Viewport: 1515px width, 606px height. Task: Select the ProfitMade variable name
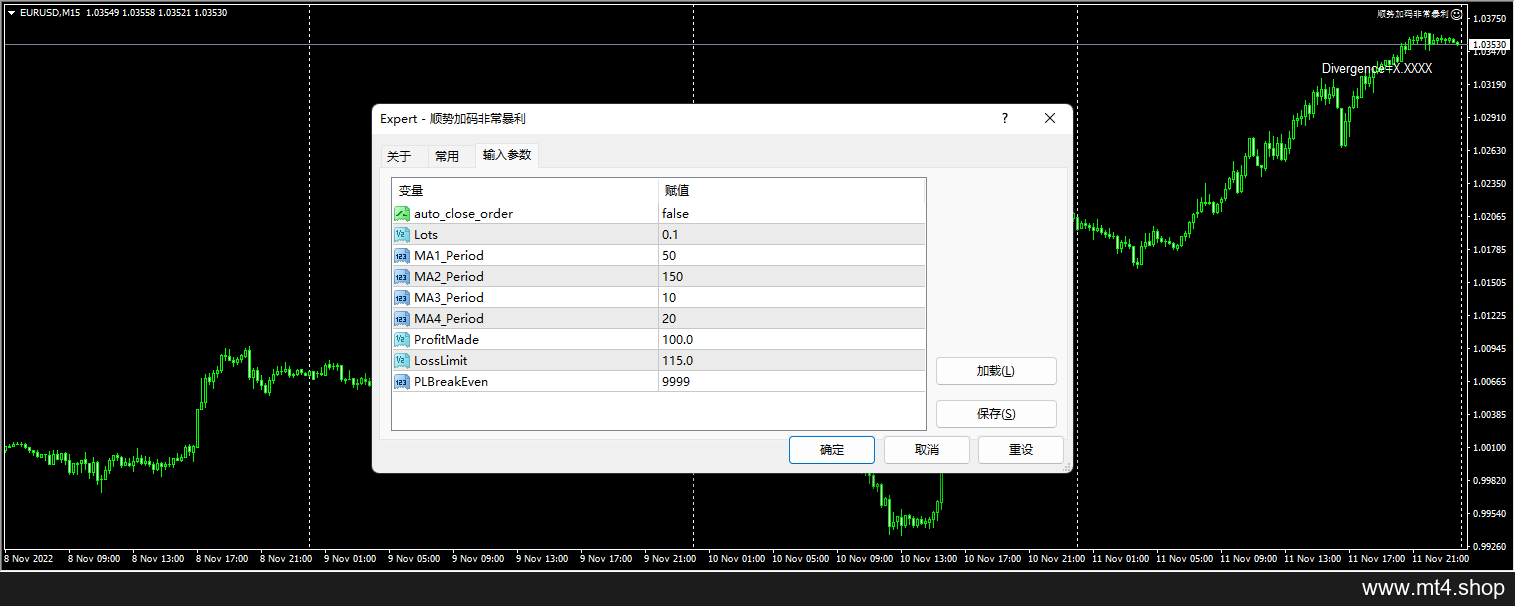pos(446,339)
